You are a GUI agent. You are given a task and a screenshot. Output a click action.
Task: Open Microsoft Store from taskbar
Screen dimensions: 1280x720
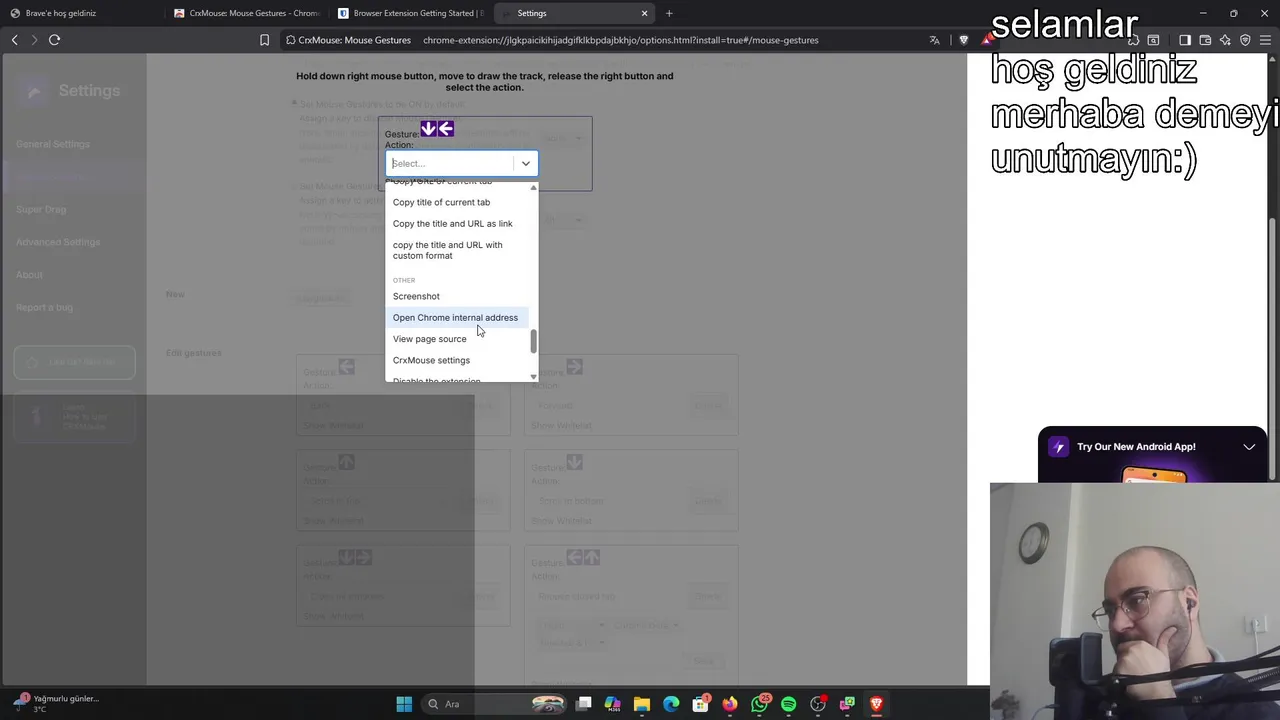(x=700, y=704)
